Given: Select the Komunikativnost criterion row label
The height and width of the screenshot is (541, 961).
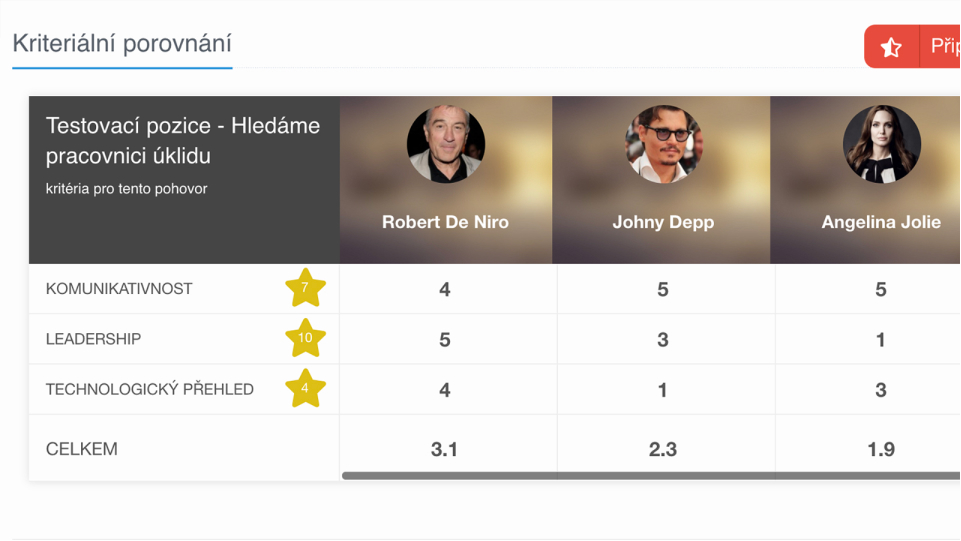Looking at the screenshot, I should point(119,289).
